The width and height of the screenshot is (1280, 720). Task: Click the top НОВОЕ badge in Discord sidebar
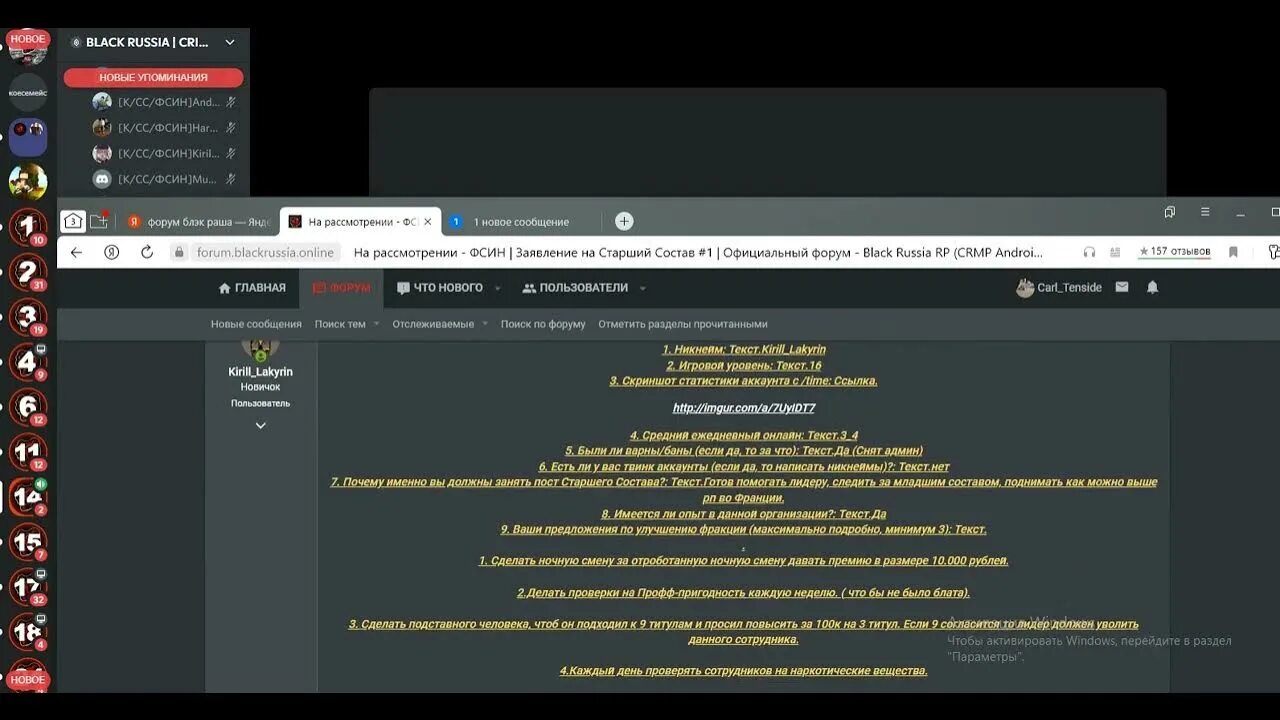[x=28, y=38]
